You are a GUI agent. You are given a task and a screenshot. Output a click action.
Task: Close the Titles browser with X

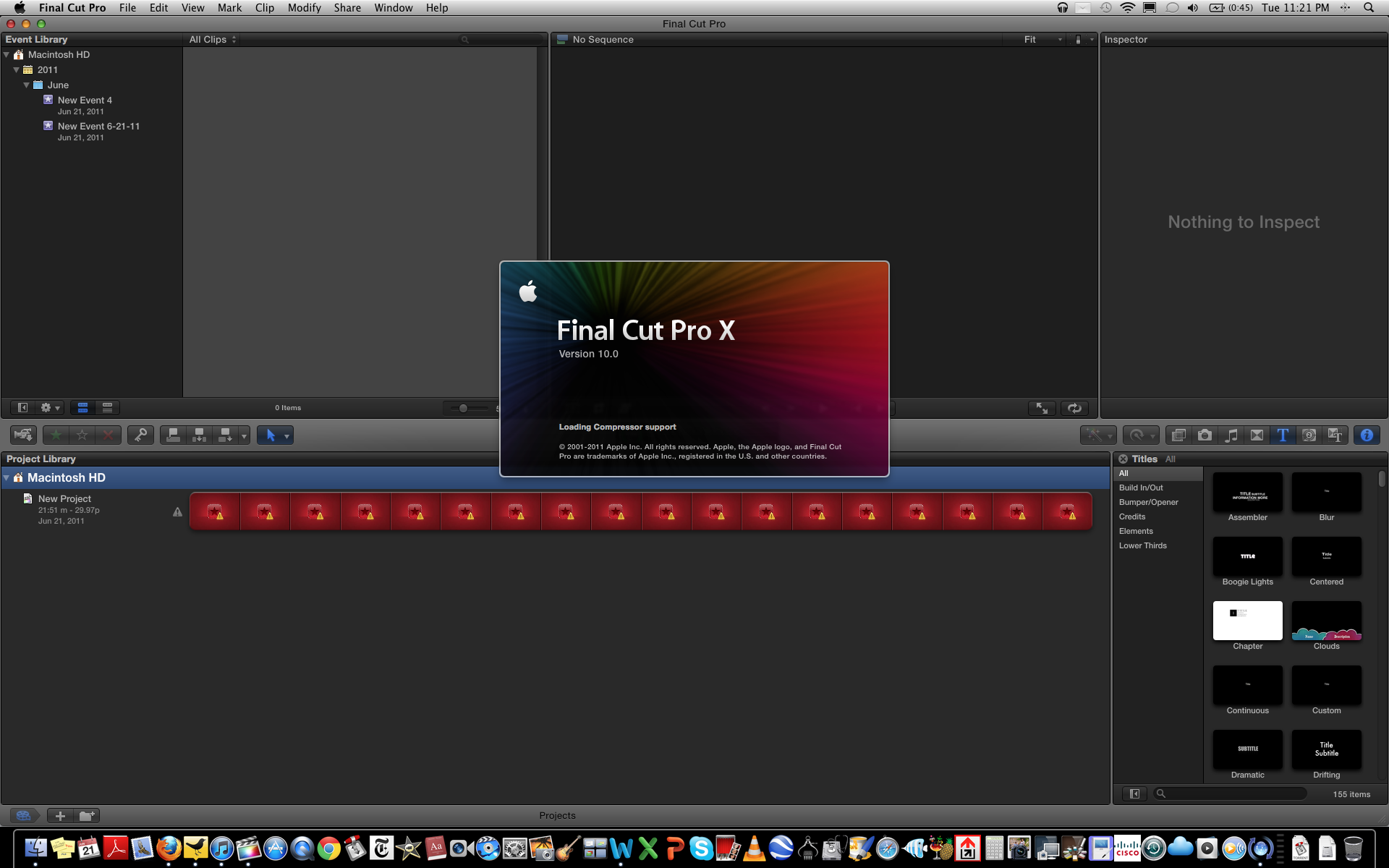tap(1123, 459)
